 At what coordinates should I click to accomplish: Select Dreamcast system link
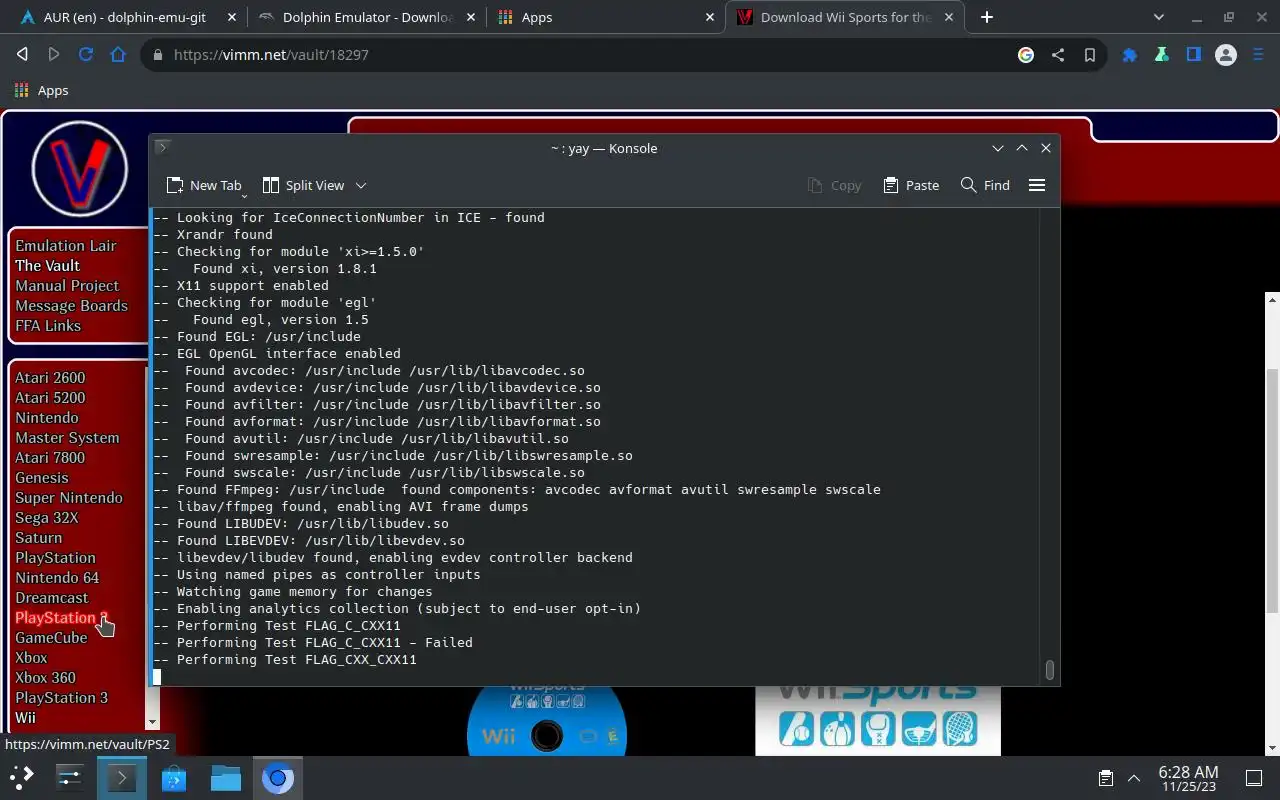click(x=51, y=597)
